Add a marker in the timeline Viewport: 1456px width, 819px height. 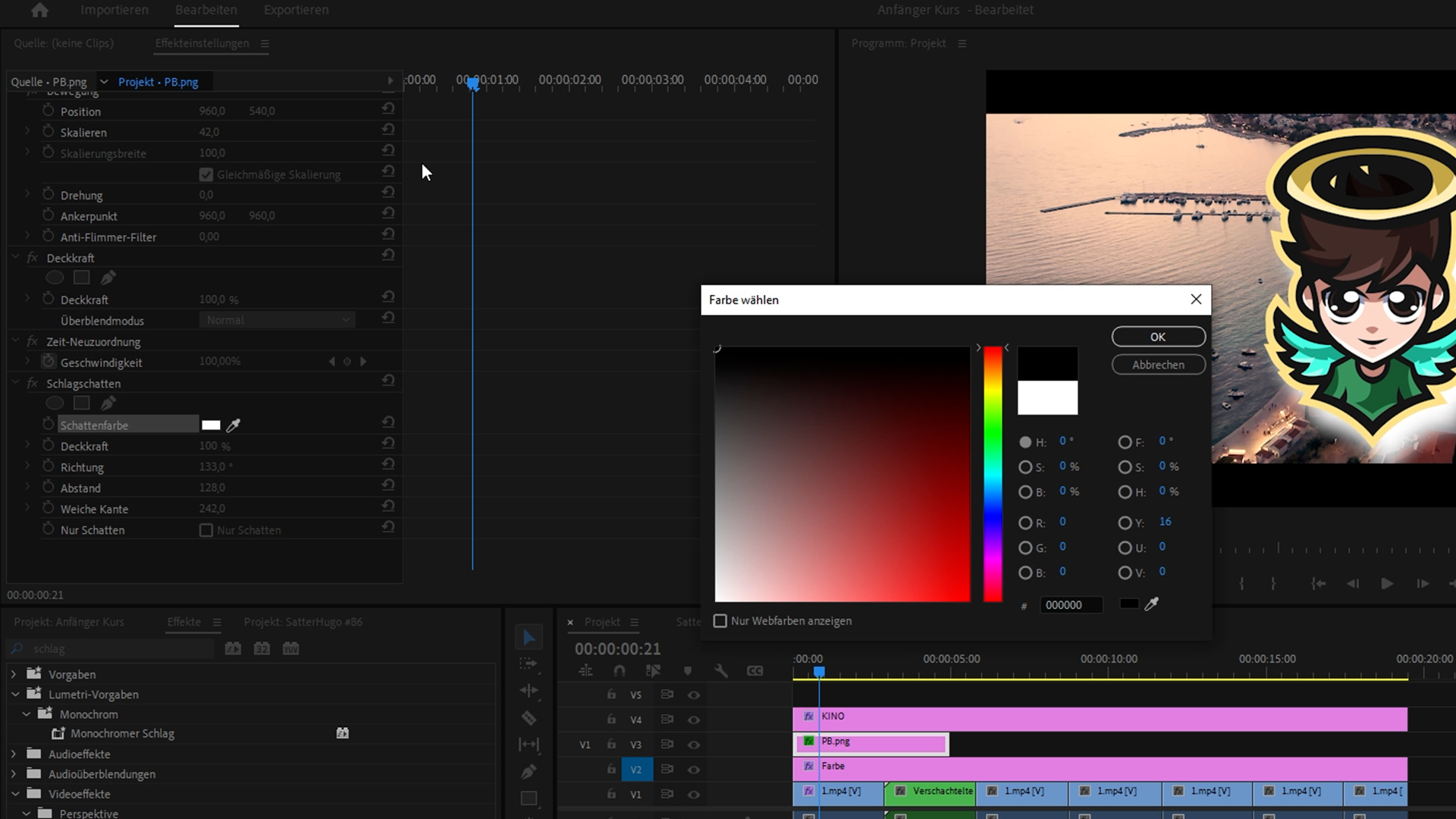688,671
